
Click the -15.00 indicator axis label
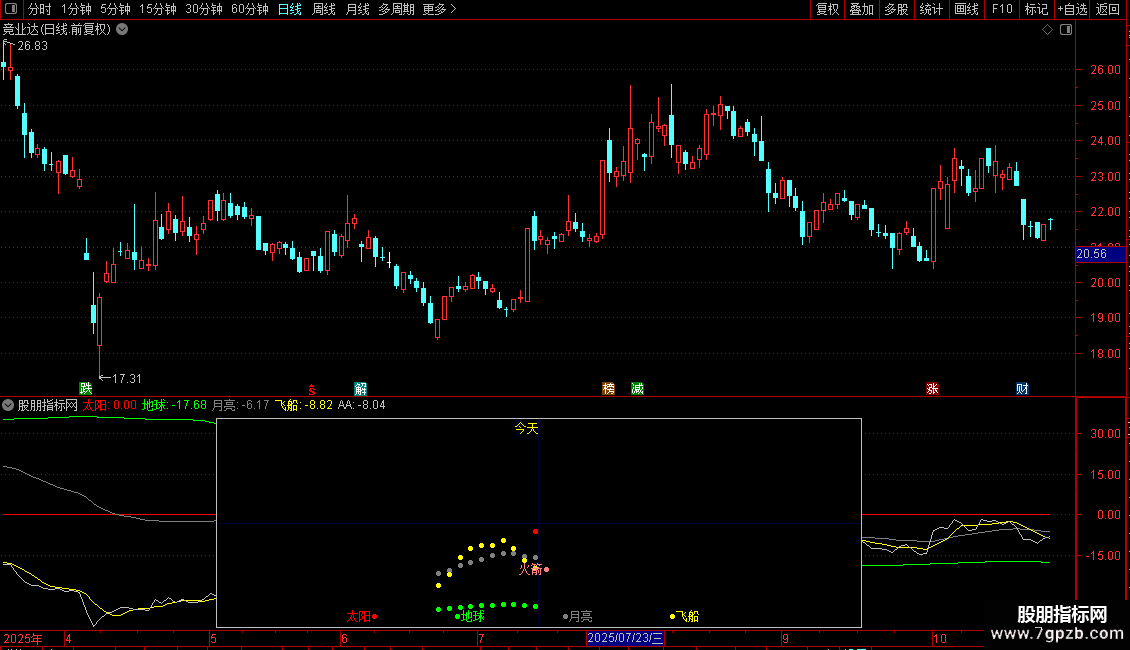[1103, 556]
